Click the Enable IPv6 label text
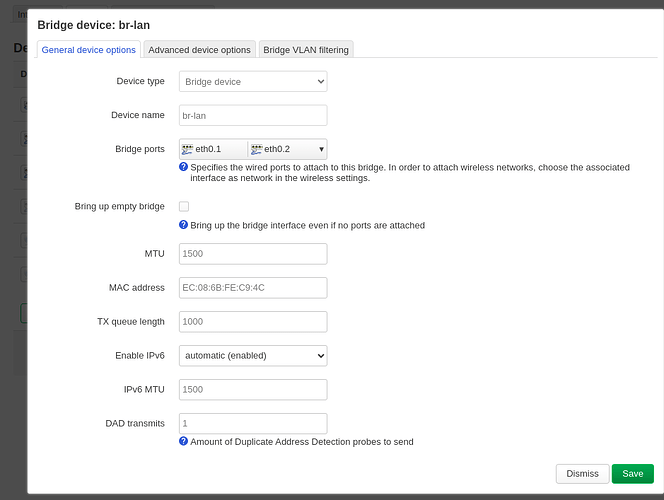 pos(140,355)
